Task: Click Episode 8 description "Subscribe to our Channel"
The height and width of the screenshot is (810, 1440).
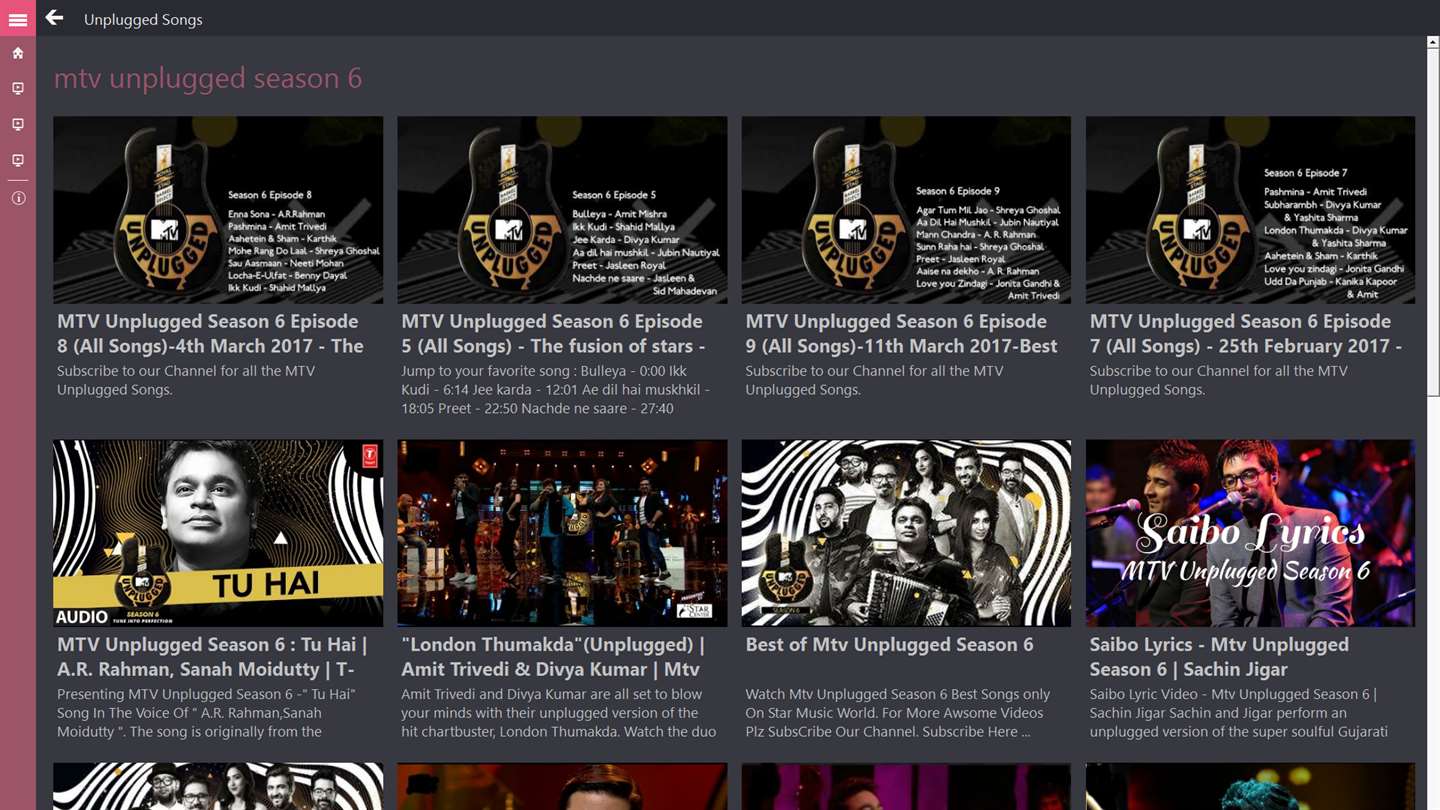Action: pos(186,380)
